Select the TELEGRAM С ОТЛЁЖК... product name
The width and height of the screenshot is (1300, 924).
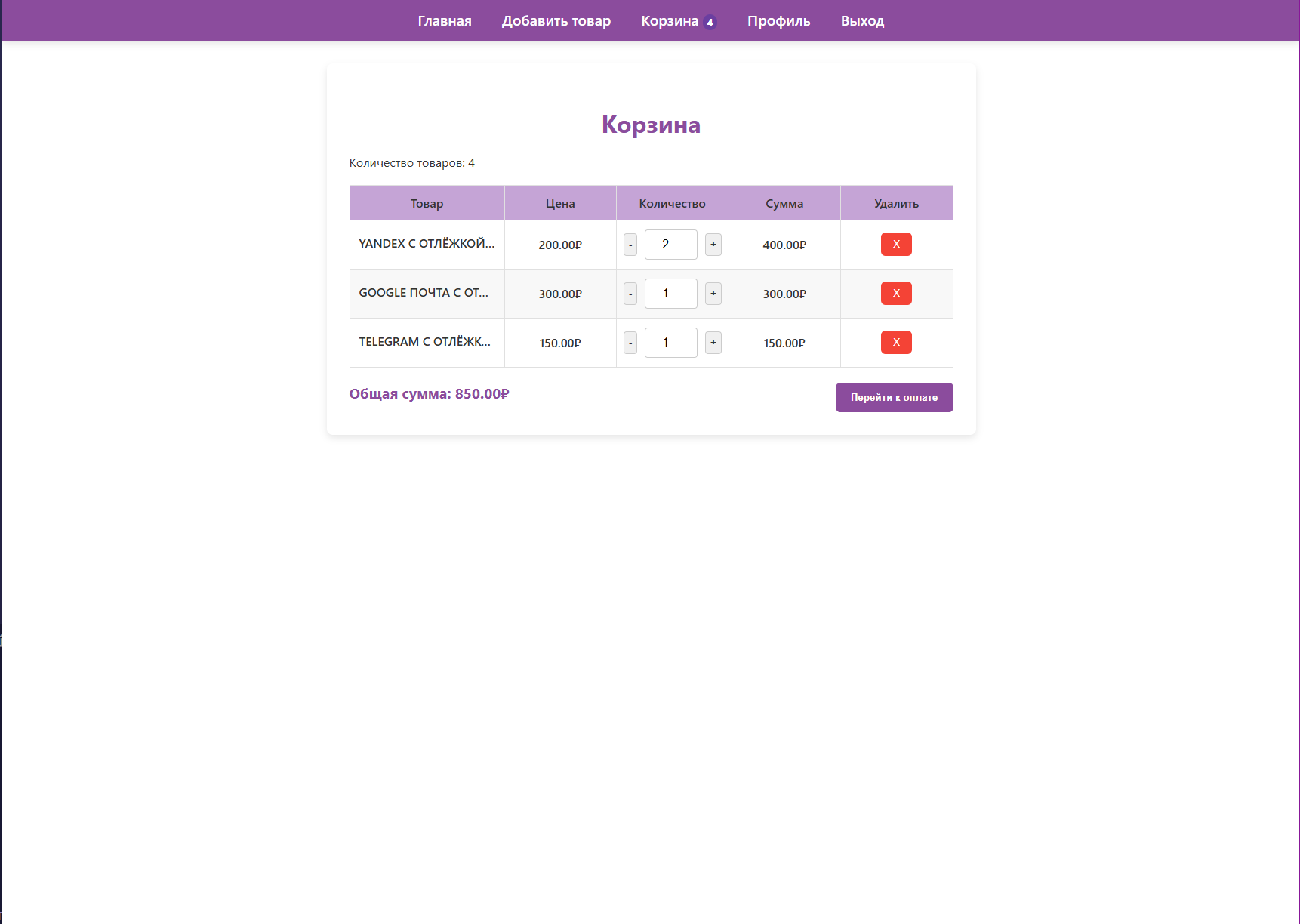point(425,342)
